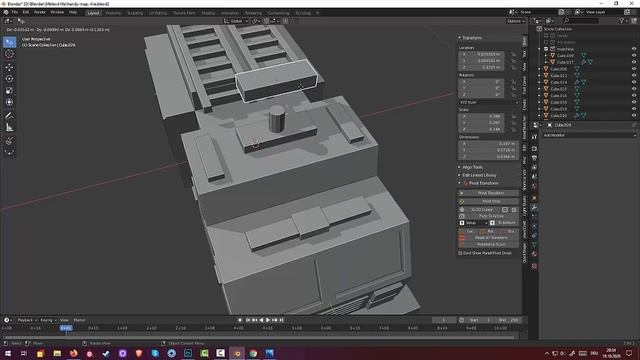Hide Cube.014 using its eye icon
This screenshot has height=360, width=640.
point(633,82)
